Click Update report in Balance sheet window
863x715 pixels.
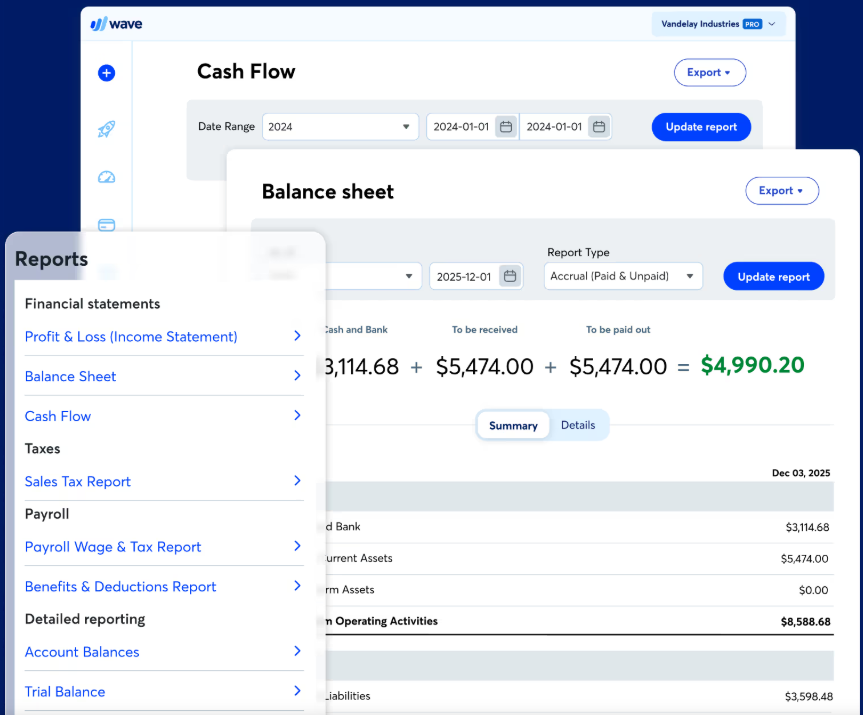coord(773,276)
